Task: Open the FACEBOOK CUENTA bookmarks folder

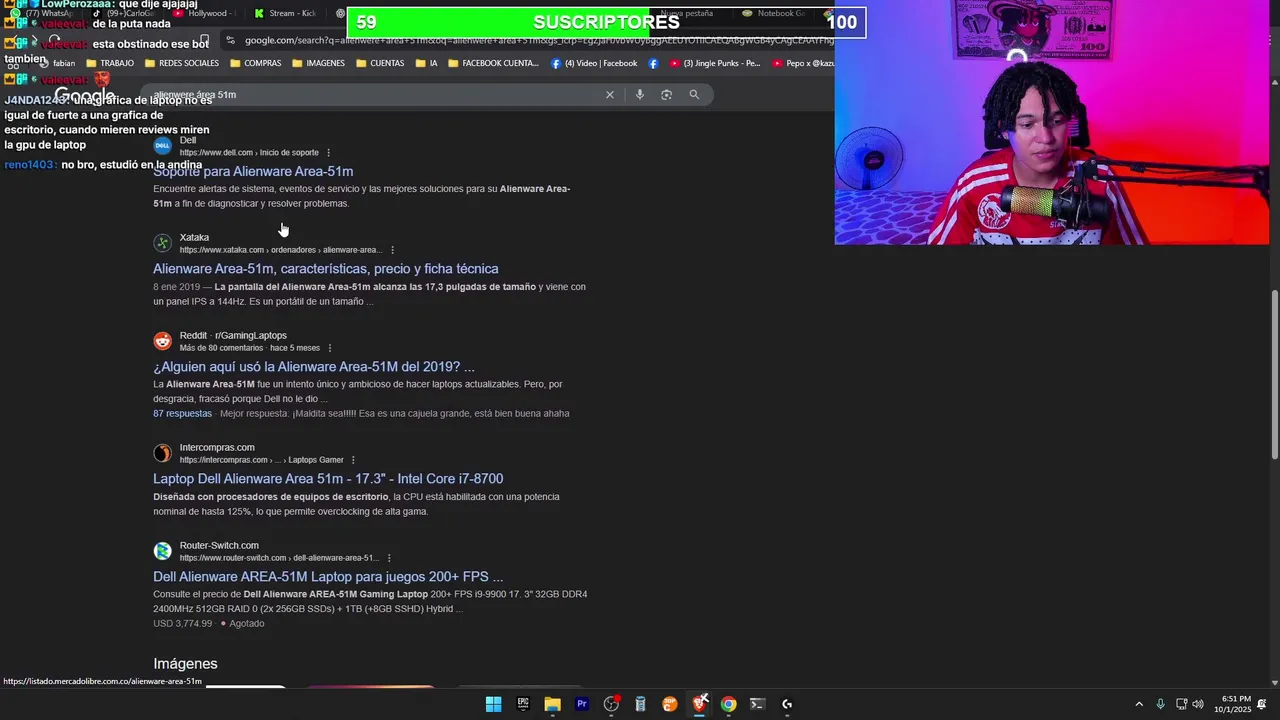Action: 493,63
